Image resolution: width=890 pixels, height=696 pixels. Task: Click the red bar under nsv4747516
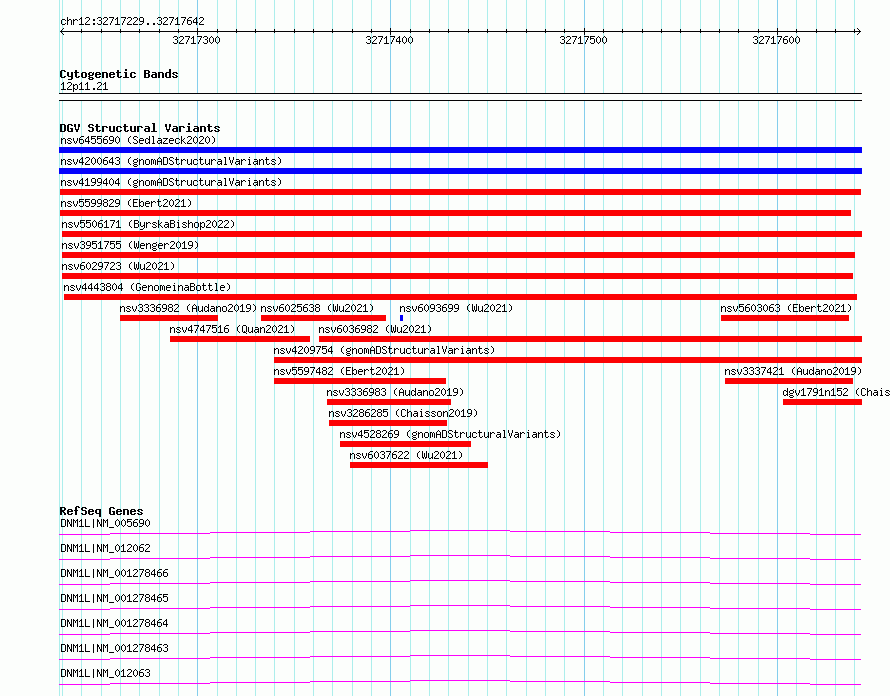240,339
